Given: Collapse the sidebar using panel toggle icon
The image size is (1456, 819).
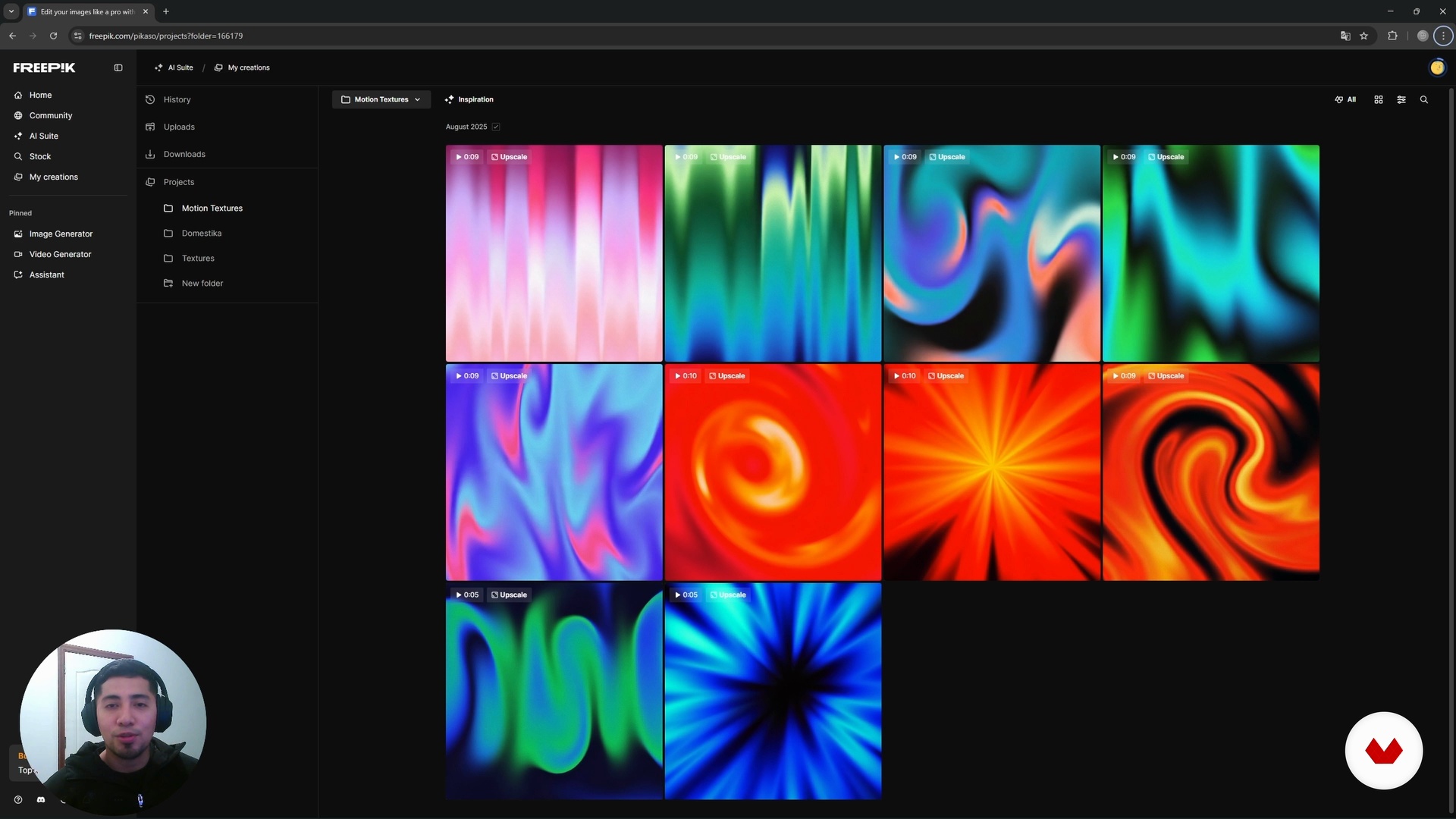Looking at the screenshot, I should (x=118, y=67).
